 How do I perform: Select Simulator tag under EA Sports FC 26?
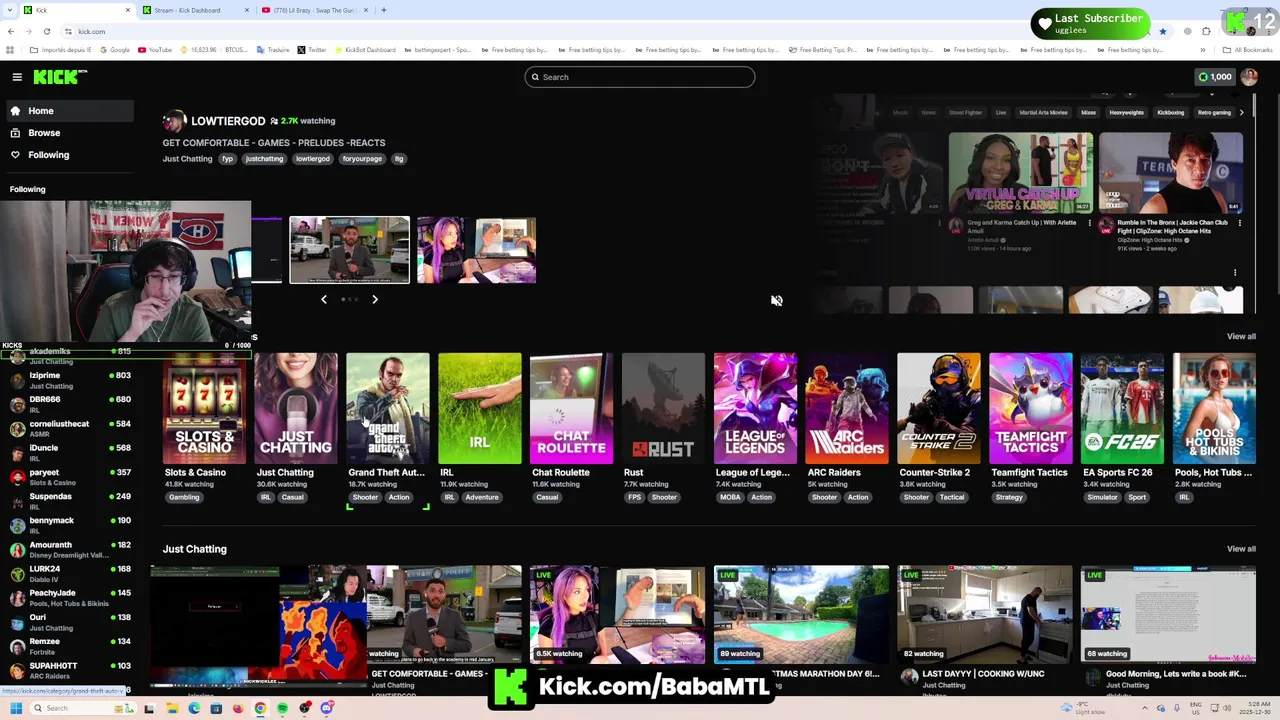point(1102,497)
